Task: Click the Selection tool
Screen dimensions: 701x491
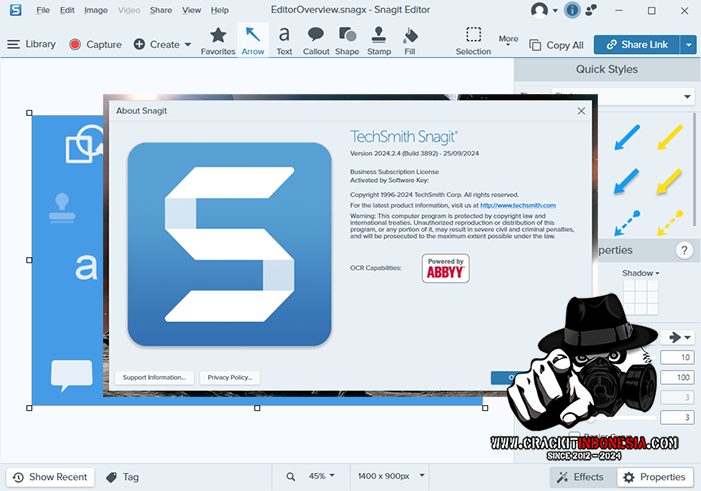Action: tap(473, 39)
